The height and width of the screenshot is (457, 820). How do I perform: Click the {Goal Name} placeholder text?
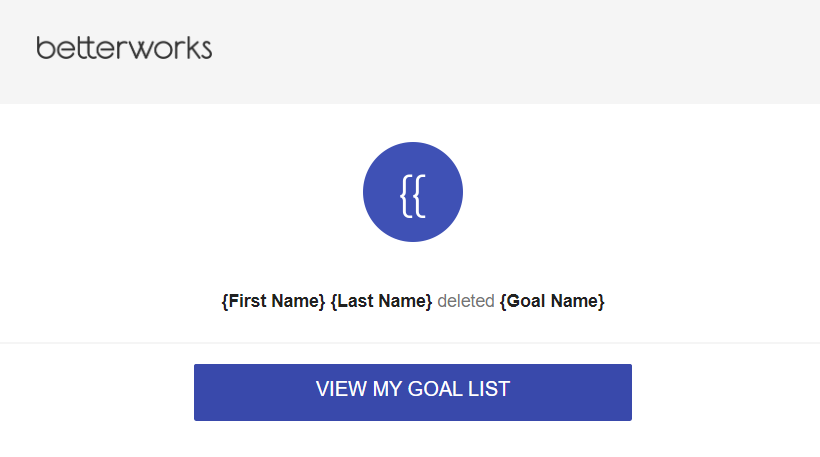point(552,301)
